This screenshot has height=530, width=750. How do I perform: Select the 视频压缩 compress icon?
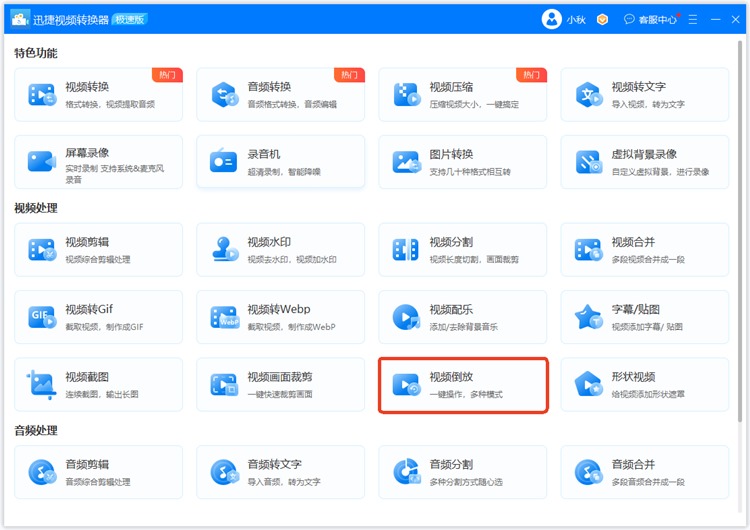[x=407, y=95]
